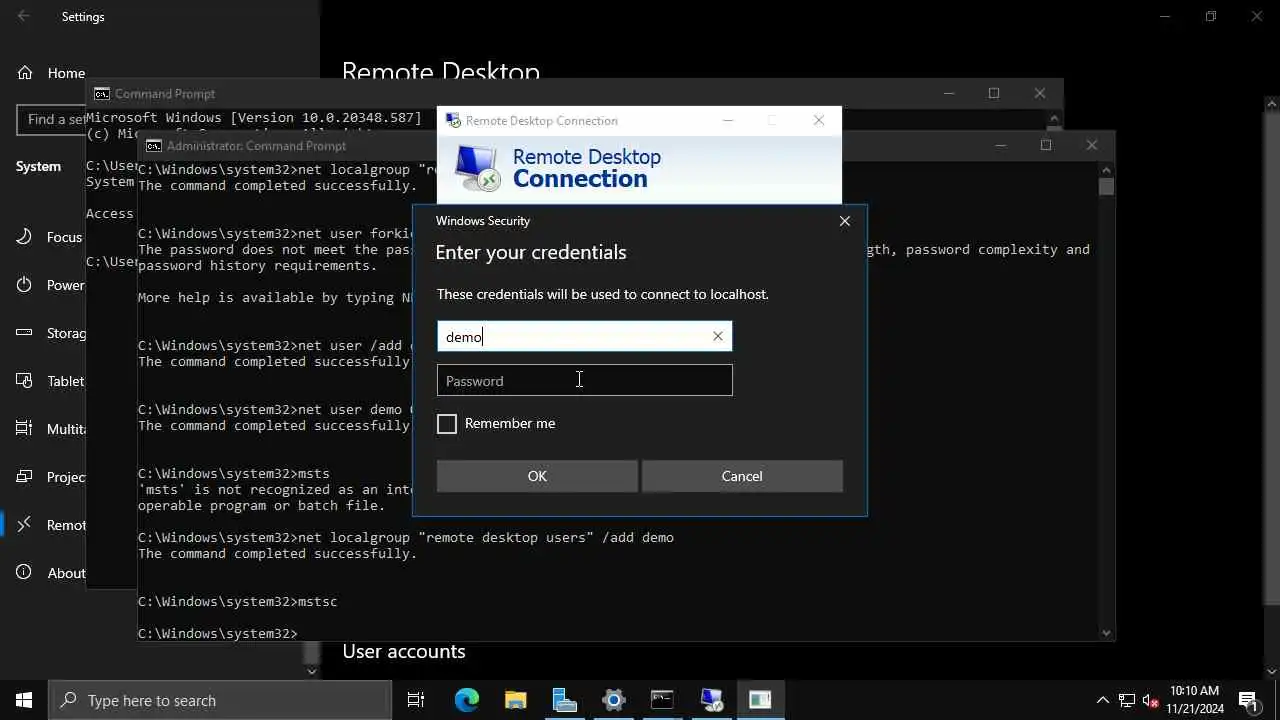Screen dimensions: 1280x720
Task: Switch to Settings app in taskbar
Action: pos(613,700)
